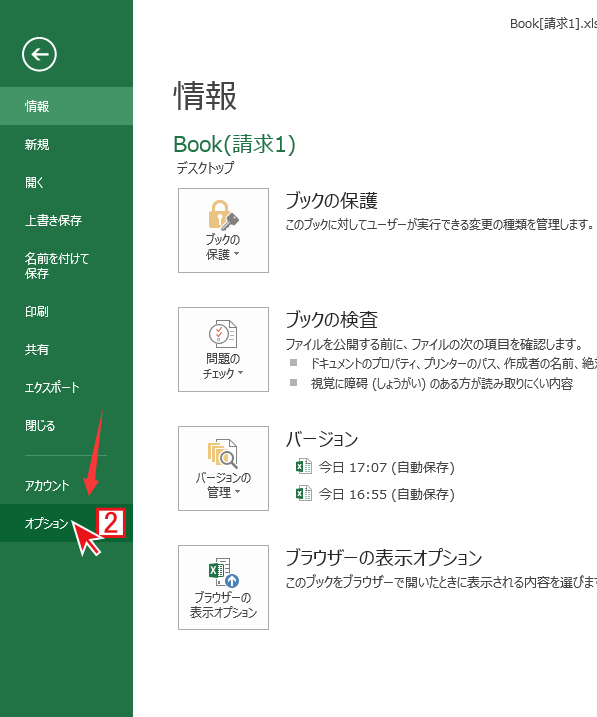The height and width of the screenshot is (717, 597).
Task: Open the アカウント page
Action: pyautogui.click(x=66, y=485)
